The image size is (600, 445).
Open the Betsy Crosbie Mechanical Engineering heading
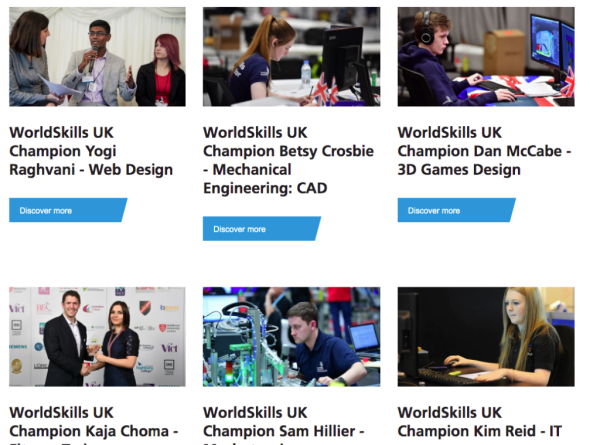tap(288, 160)
